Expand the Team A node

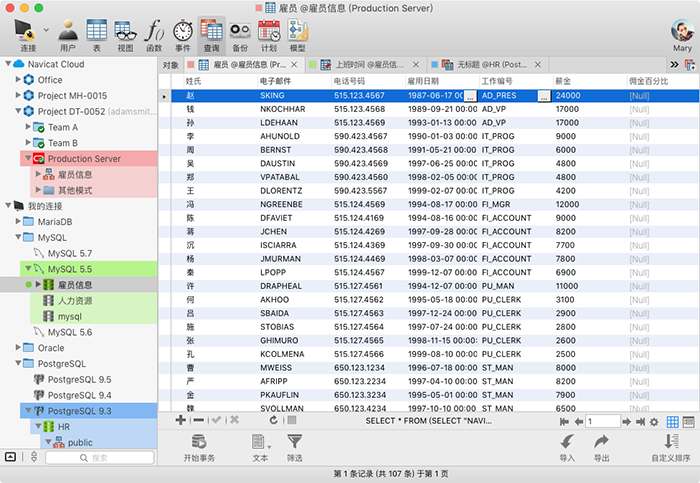pos(28,127)
